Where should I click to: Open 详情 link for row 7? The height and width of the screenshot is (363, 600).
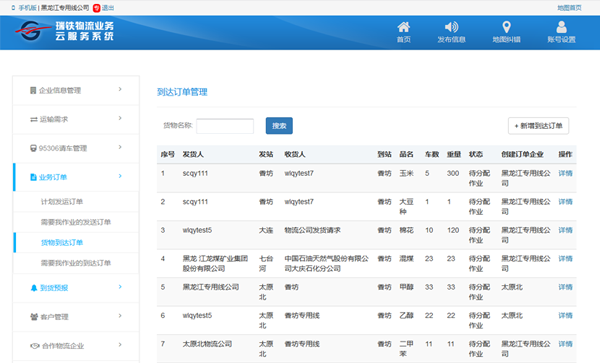point(565,344)
